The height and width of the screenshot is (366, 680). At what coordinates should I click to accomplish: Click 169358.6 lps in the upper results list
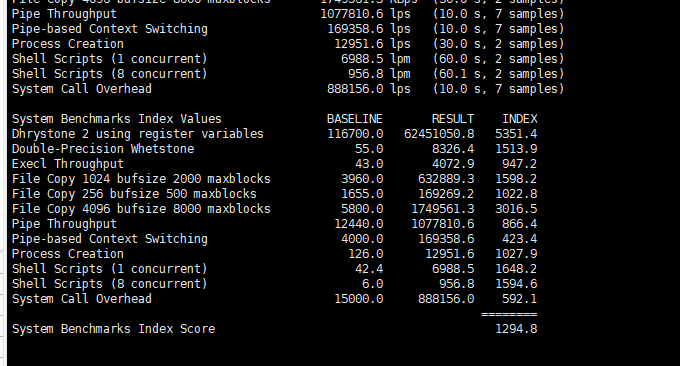click(369, 29)
